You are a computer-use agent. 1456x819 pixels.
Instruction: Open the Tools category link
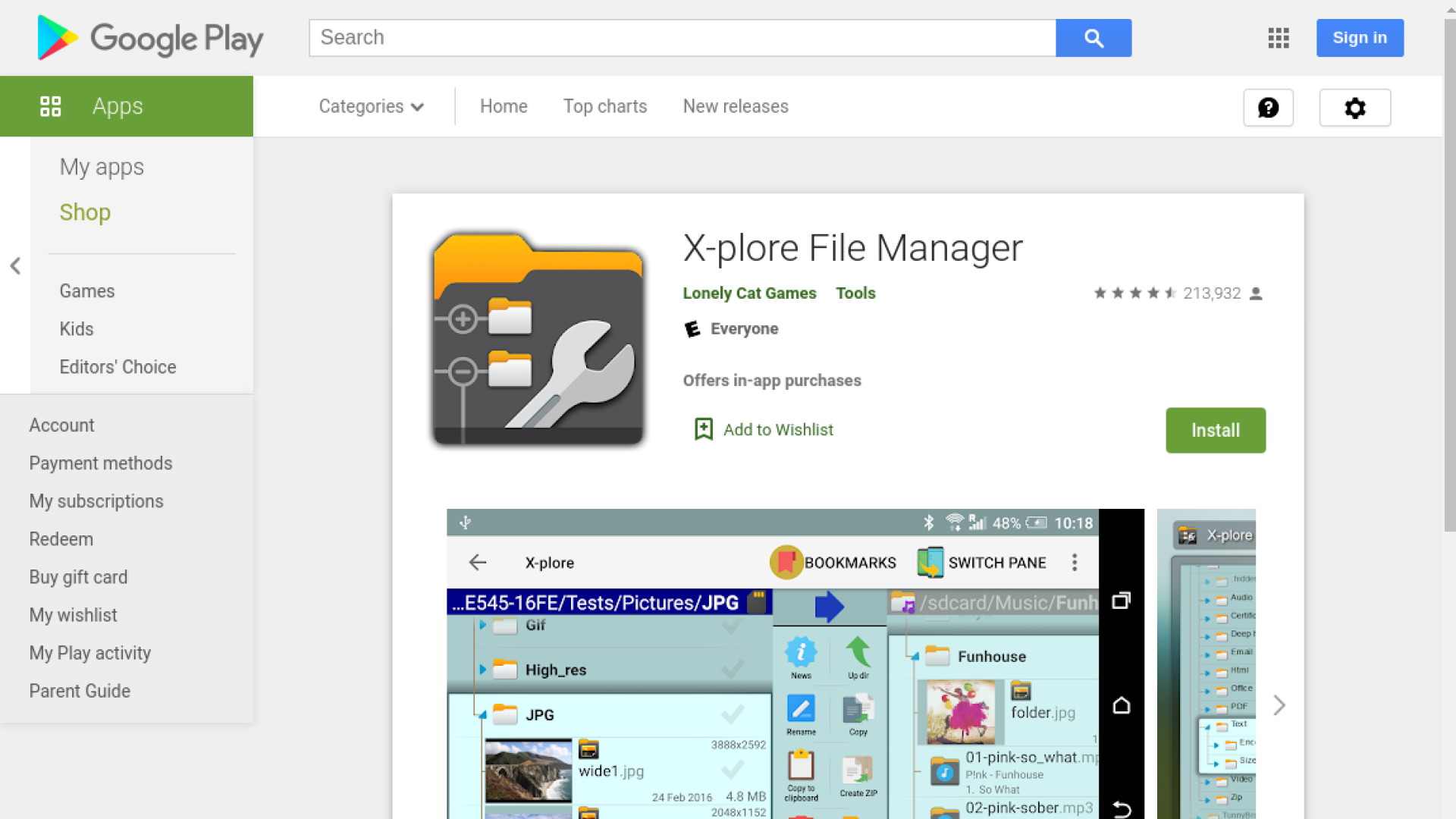pos(855,293)
